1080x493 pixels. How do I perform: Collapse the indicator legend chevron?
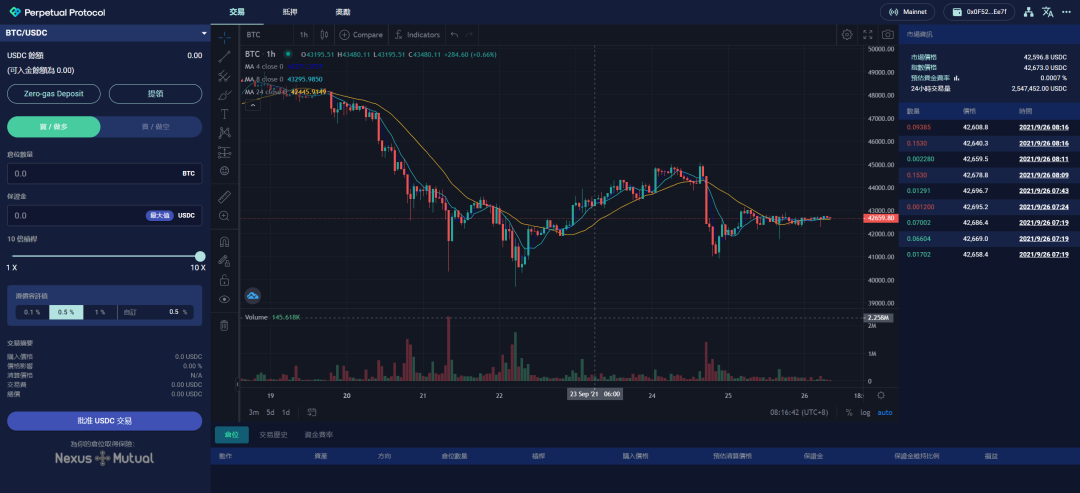coord(253,105)
